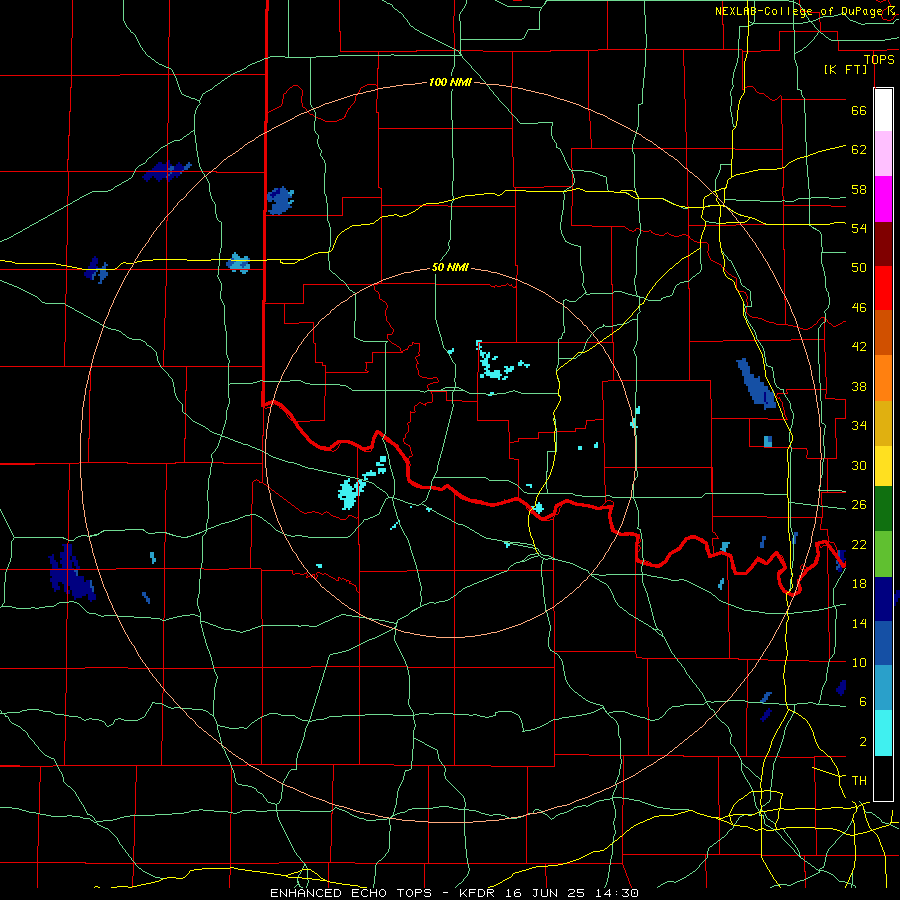Click the dark green legend segment
This screenshot has width=900, height=900.
[x=883, y=509]
